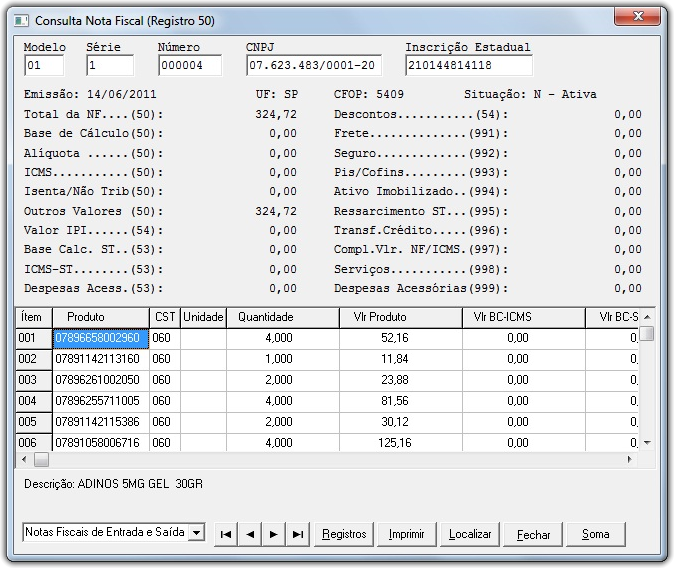The image size is (674, 568).
Task: Click the Inscrição Estadual field
Action: click(469, 65)
